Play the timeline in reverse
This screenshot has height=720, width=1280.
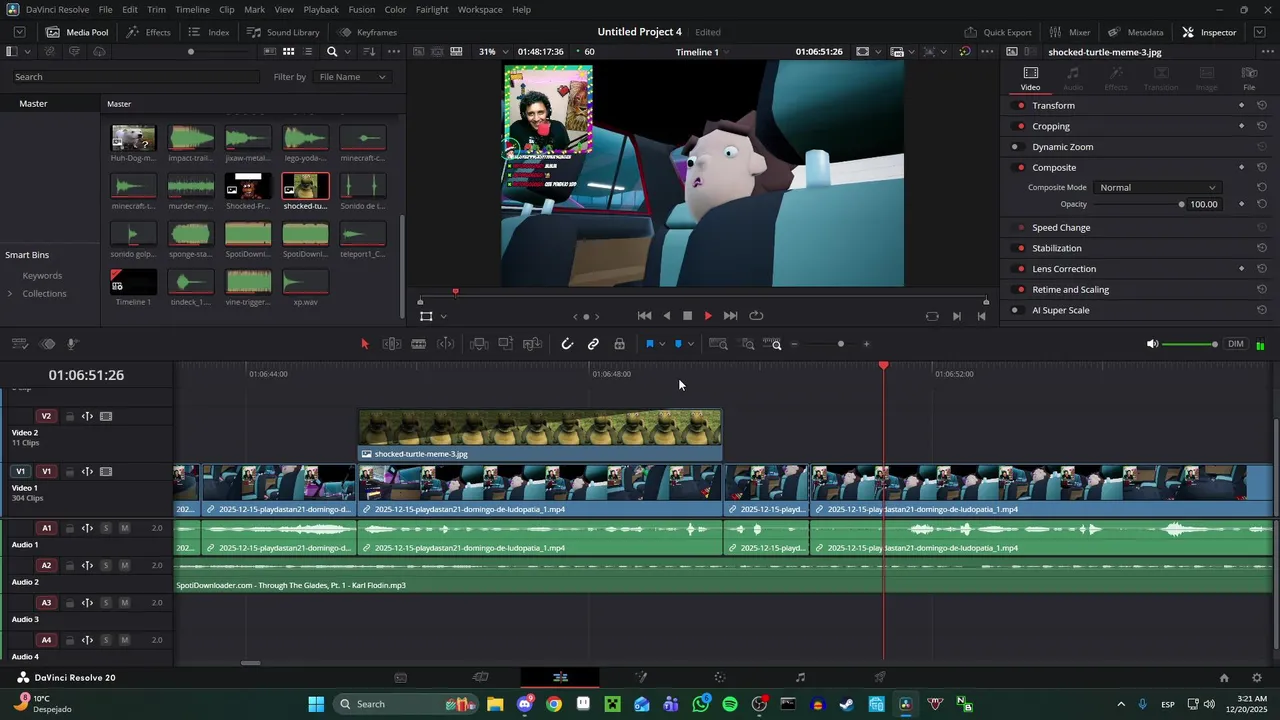coord(666,316)
